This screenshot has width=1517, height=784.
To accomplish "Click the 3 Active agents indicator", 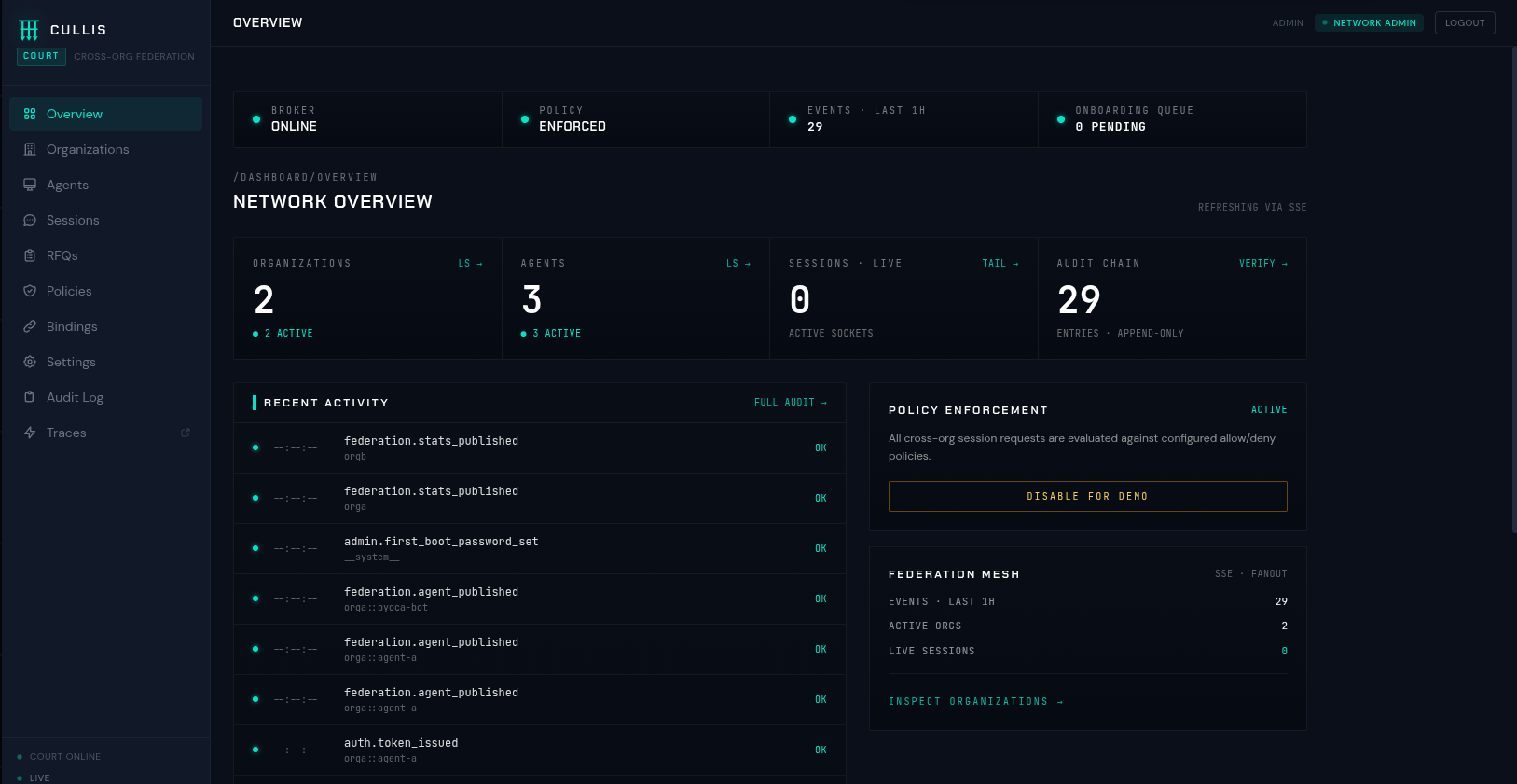I will click(551, 333).
